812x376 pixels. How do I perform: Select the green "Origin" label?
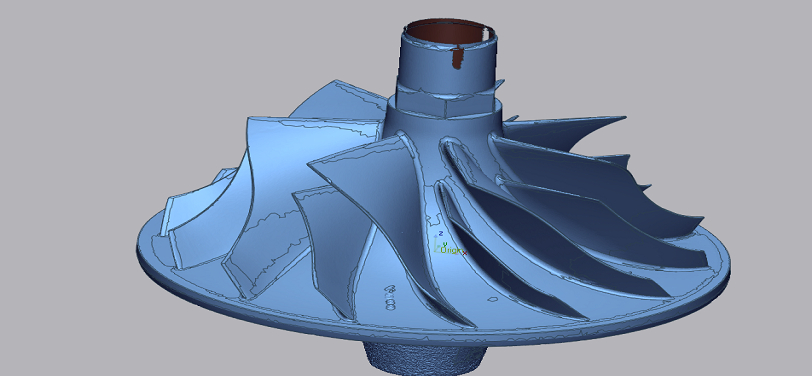coord(452,251)
